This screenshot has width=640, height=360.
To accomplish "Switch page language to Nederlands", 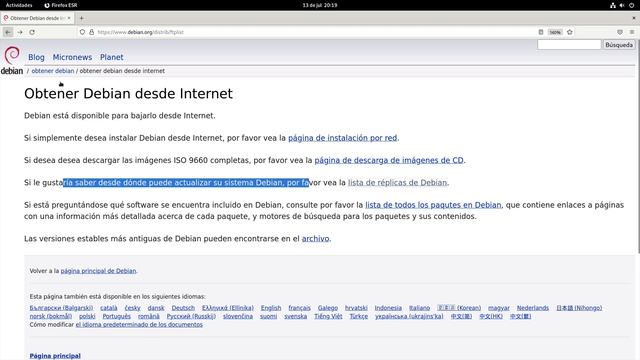I will 533,308.
